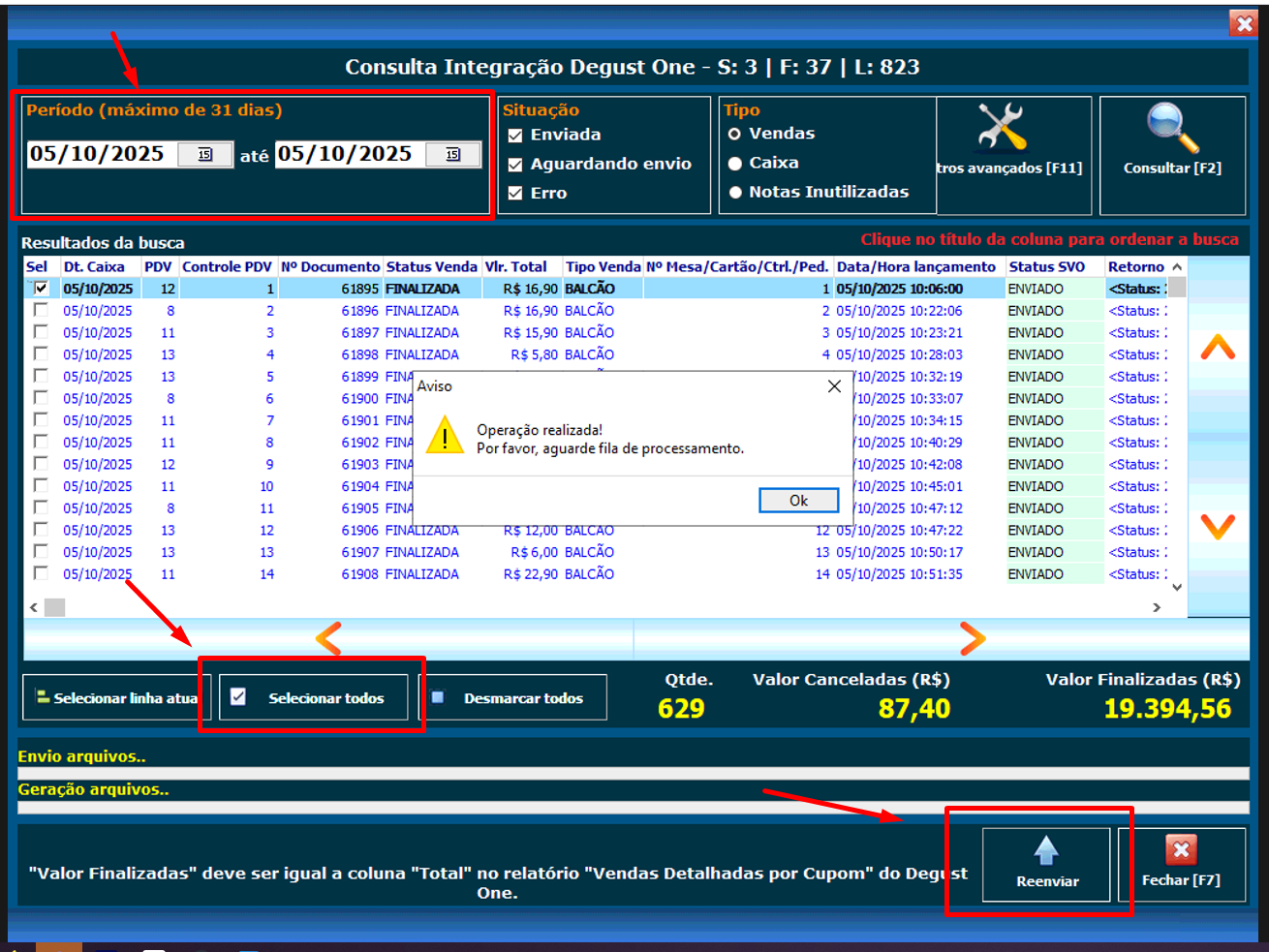Screen dimensions: 1269x952
Task: Select the Vendas radio option
Action: tap(734, 134)
